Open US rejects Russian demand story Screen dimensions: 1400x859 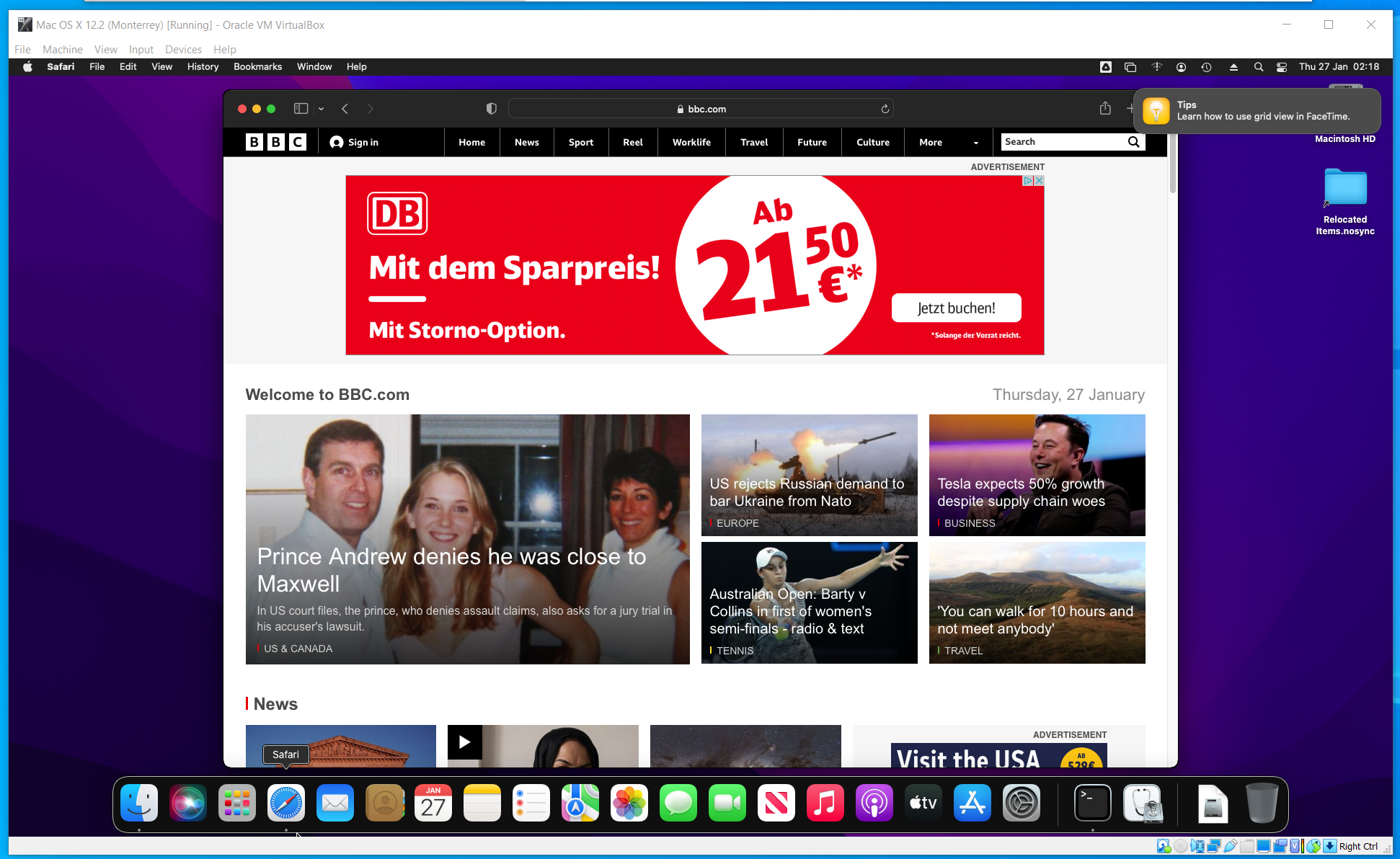(x=807, y=492)
